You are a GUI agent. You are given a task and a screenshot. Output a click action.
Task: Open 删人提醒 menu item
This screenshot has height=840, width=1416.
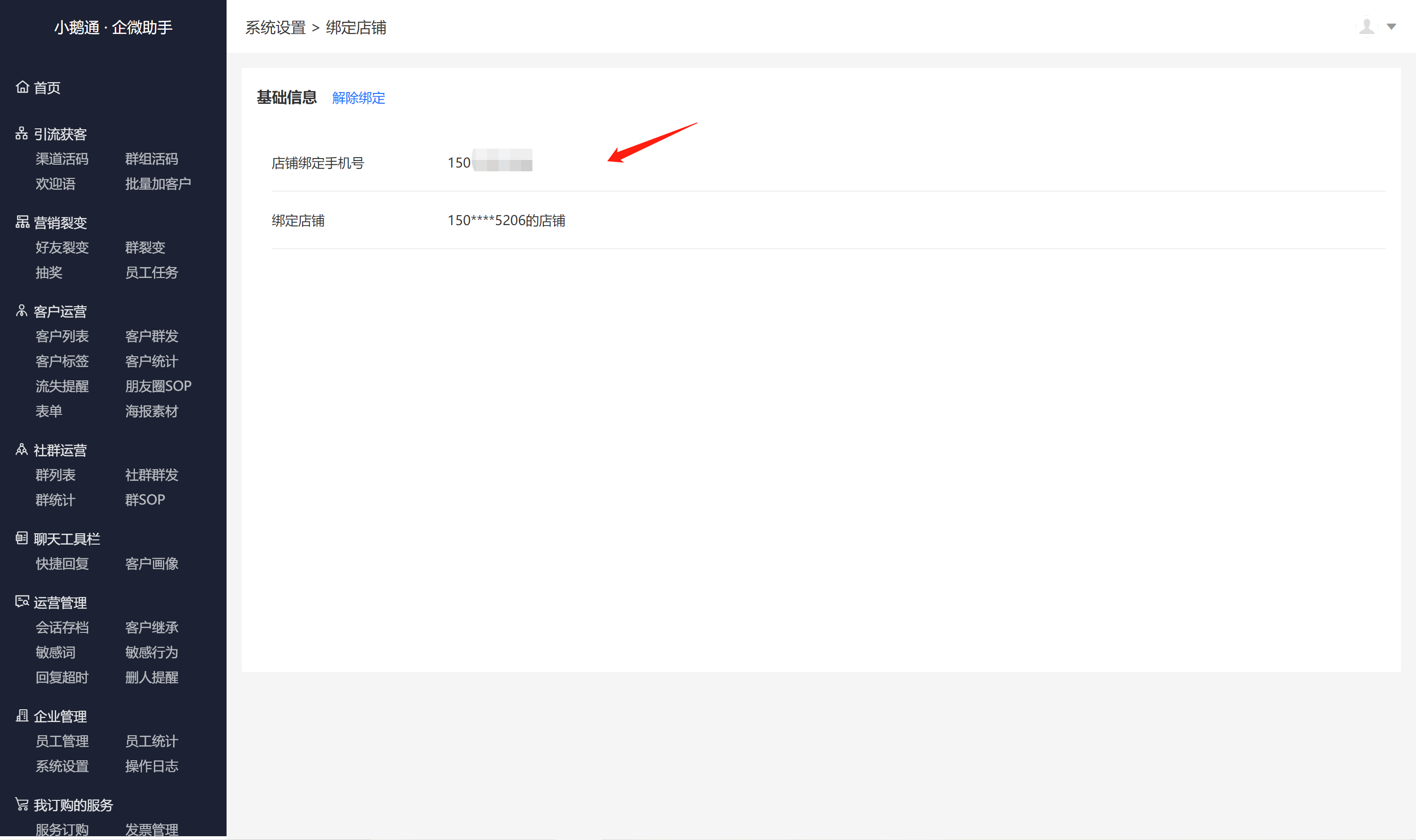152,678
